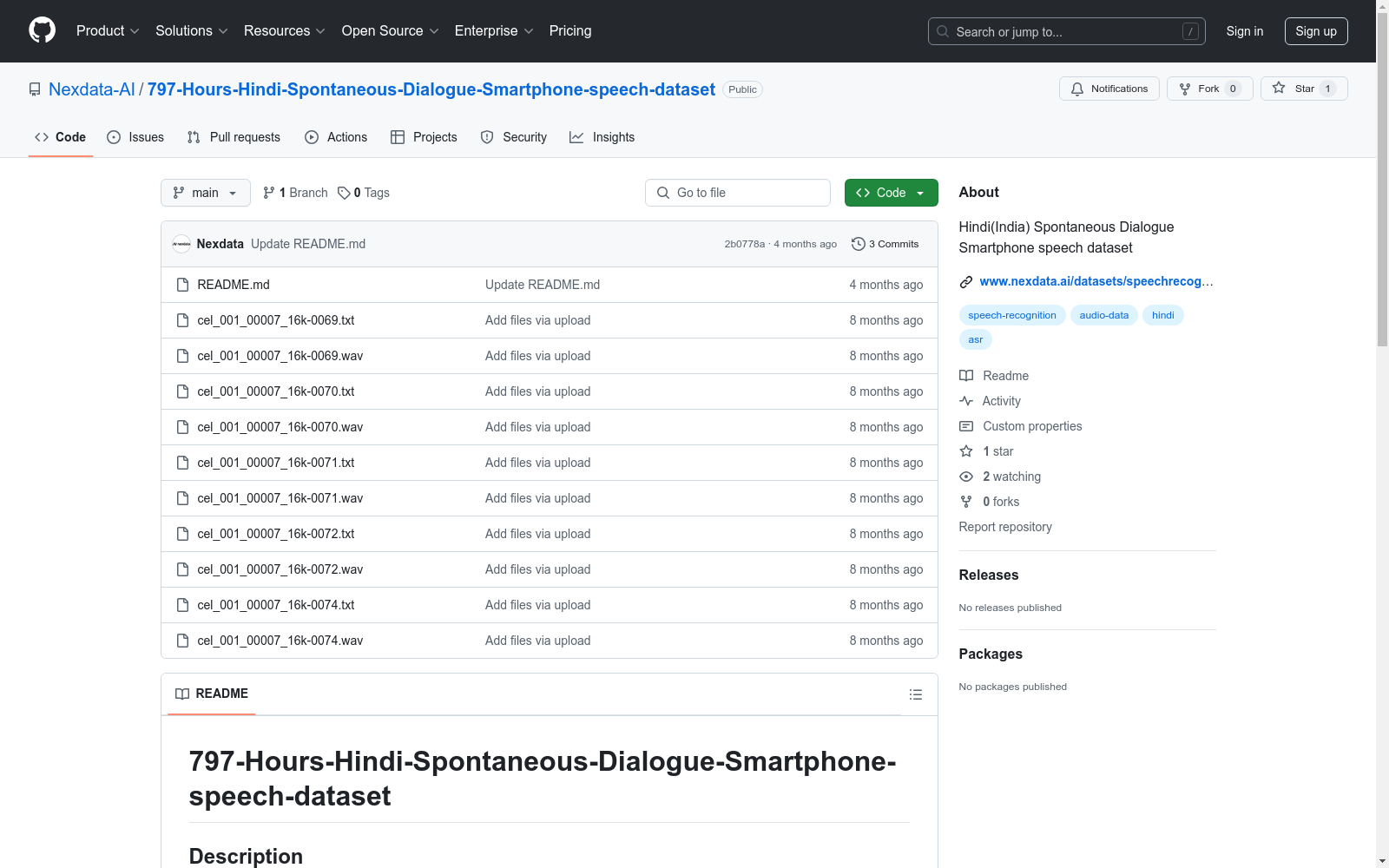The height and width of the screenshot is (868, 1389).
Task: Click file icon for cel_001_00007_16k-0072.txt
Action: point(182,534)
